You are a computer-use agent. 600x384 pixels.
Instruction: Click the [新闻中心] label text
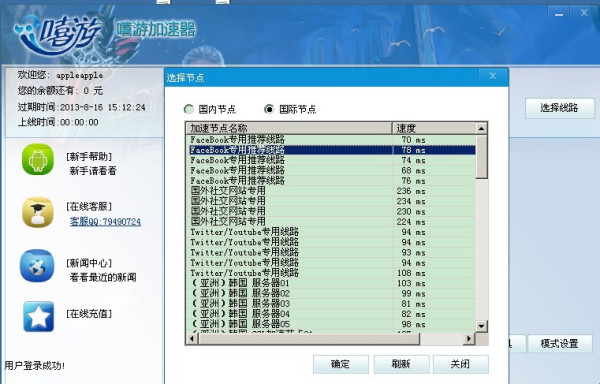coord(89,263)
